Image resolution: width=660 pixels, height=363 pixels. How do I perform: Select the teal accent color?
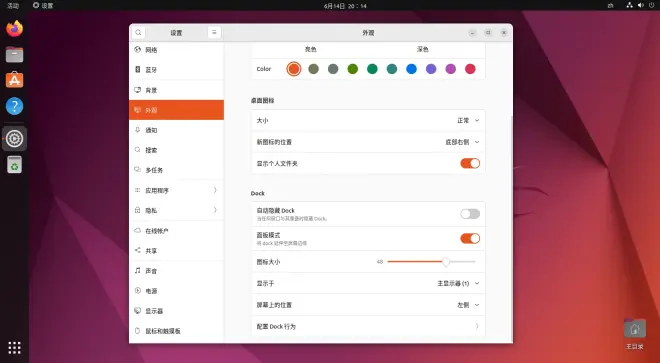392,69
